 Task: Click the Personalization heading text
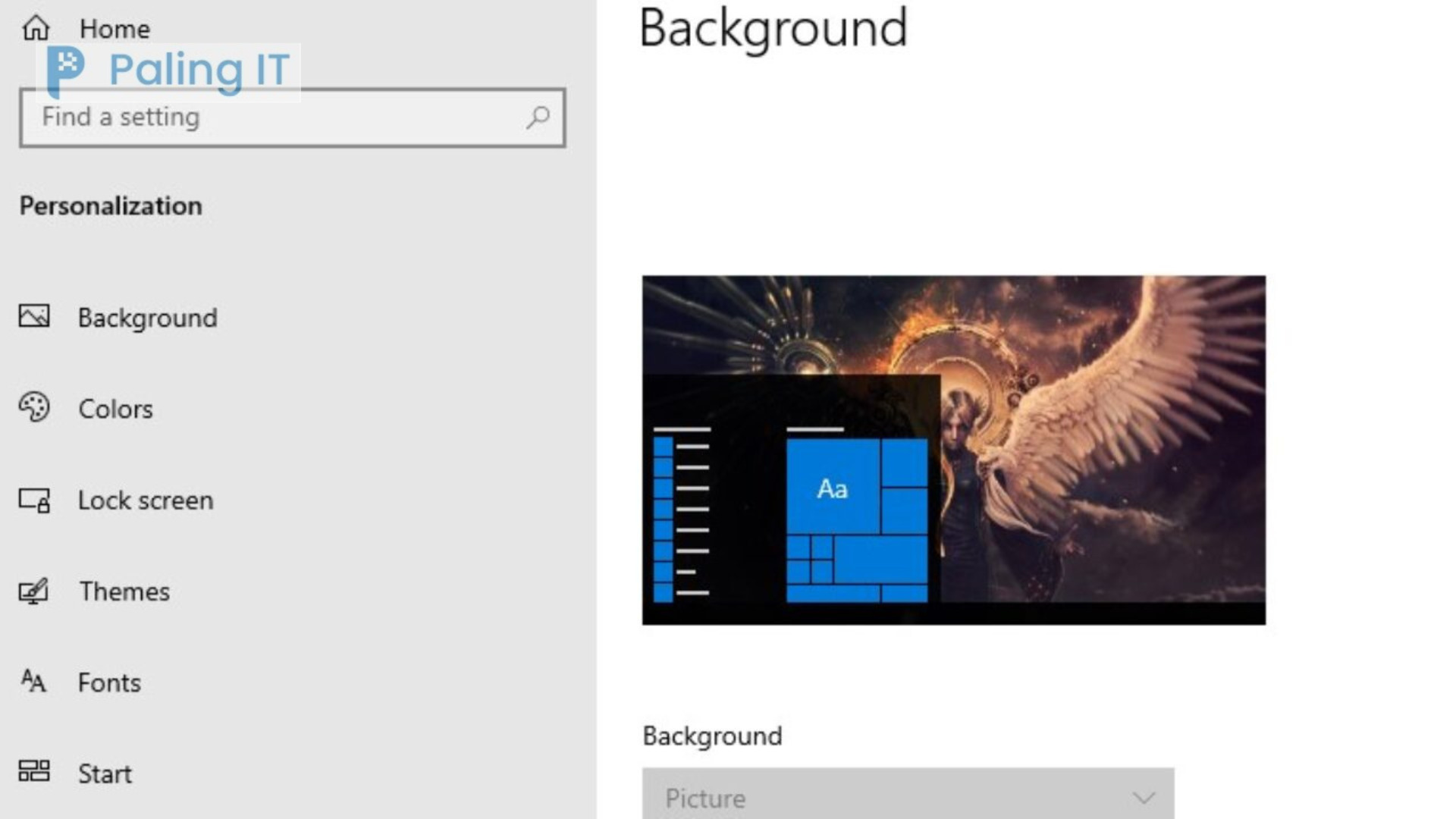pos(111,206)
